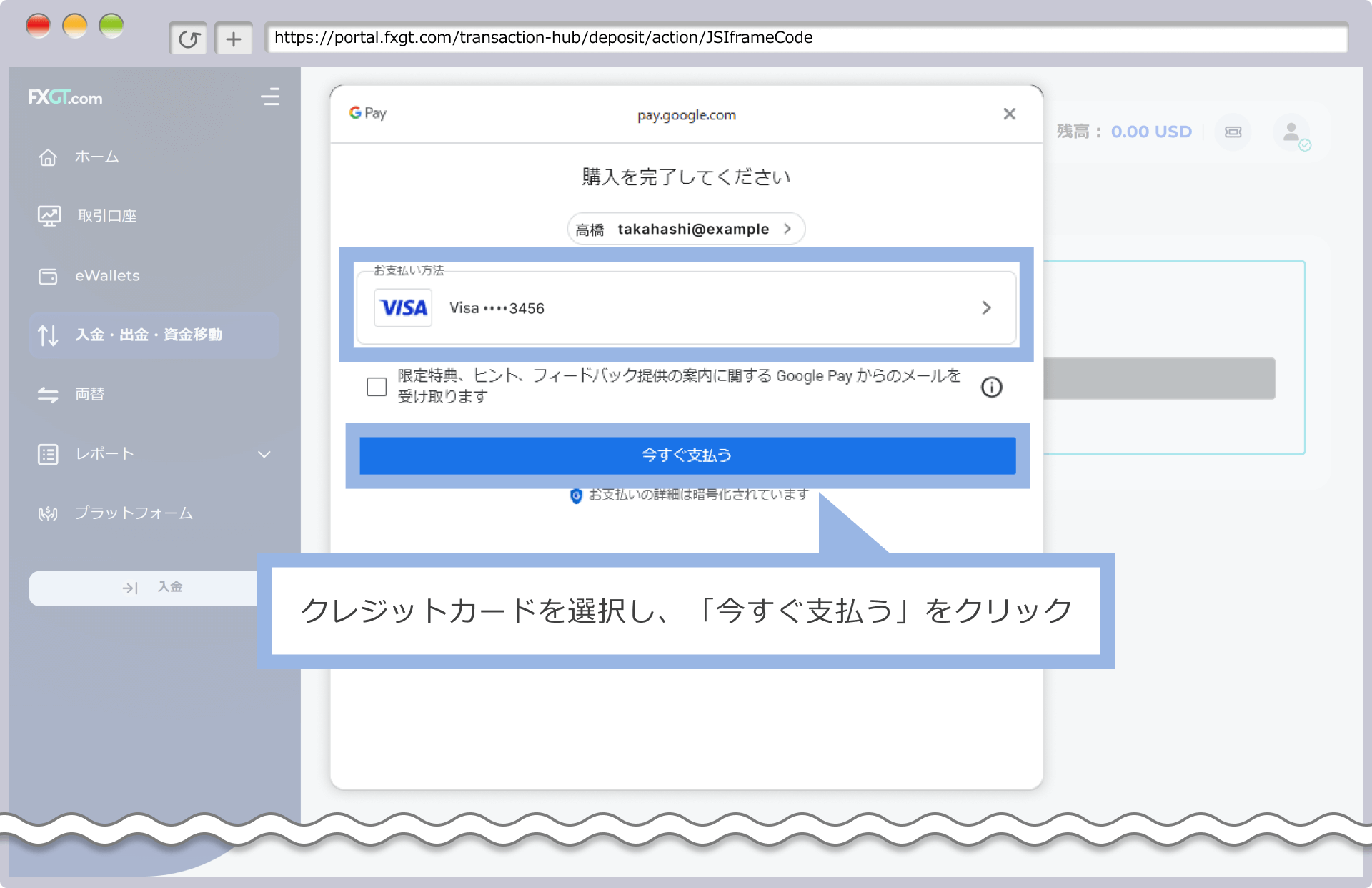Open account selector takahashi@example
The width and height of the screenshot is (1372, 888).
pyautogui.click(x=686, y=229)
